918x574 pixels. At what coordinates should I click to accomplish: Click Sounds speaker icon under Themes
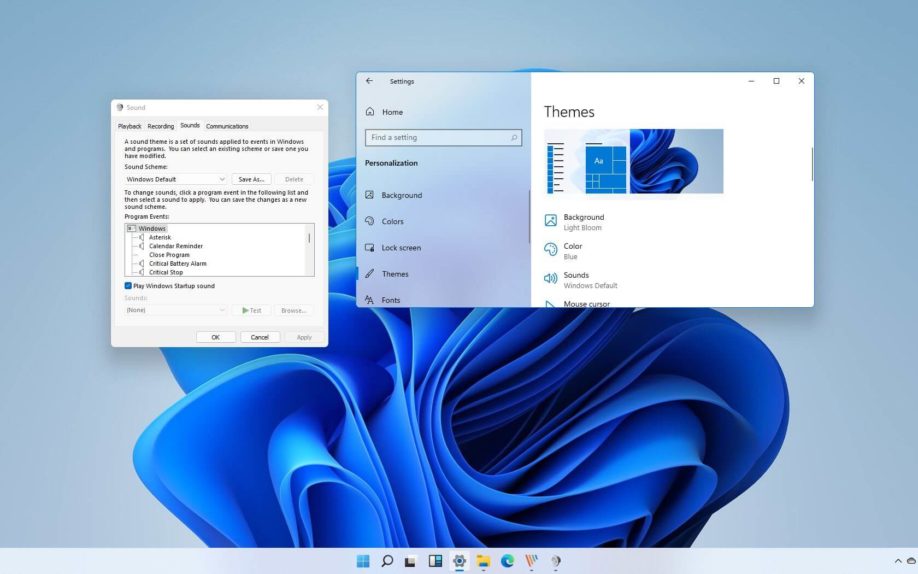click(x=550, y=278)
